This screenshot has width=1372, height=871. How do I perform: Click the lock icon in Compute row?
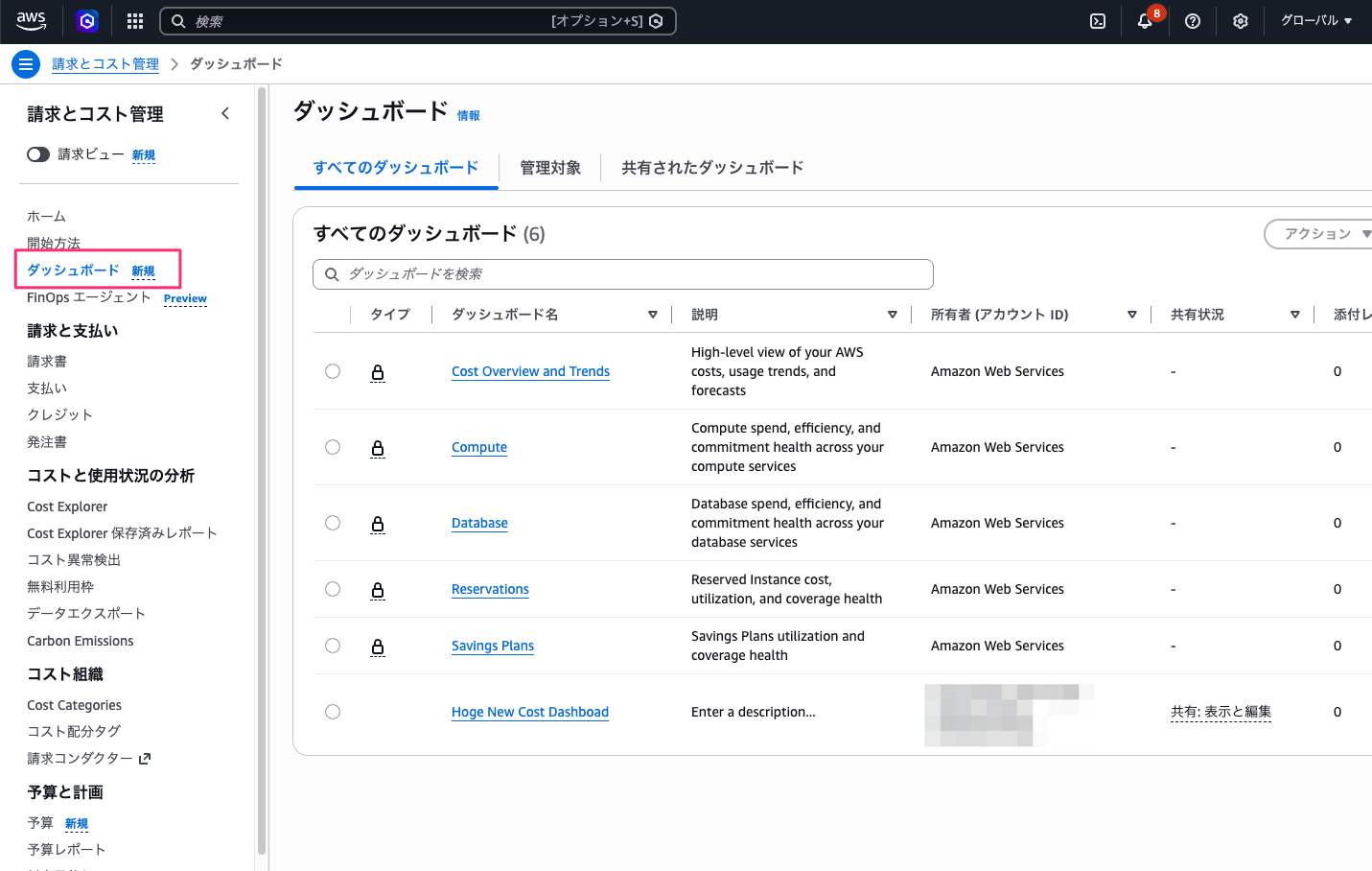click(x=378, y=448)
